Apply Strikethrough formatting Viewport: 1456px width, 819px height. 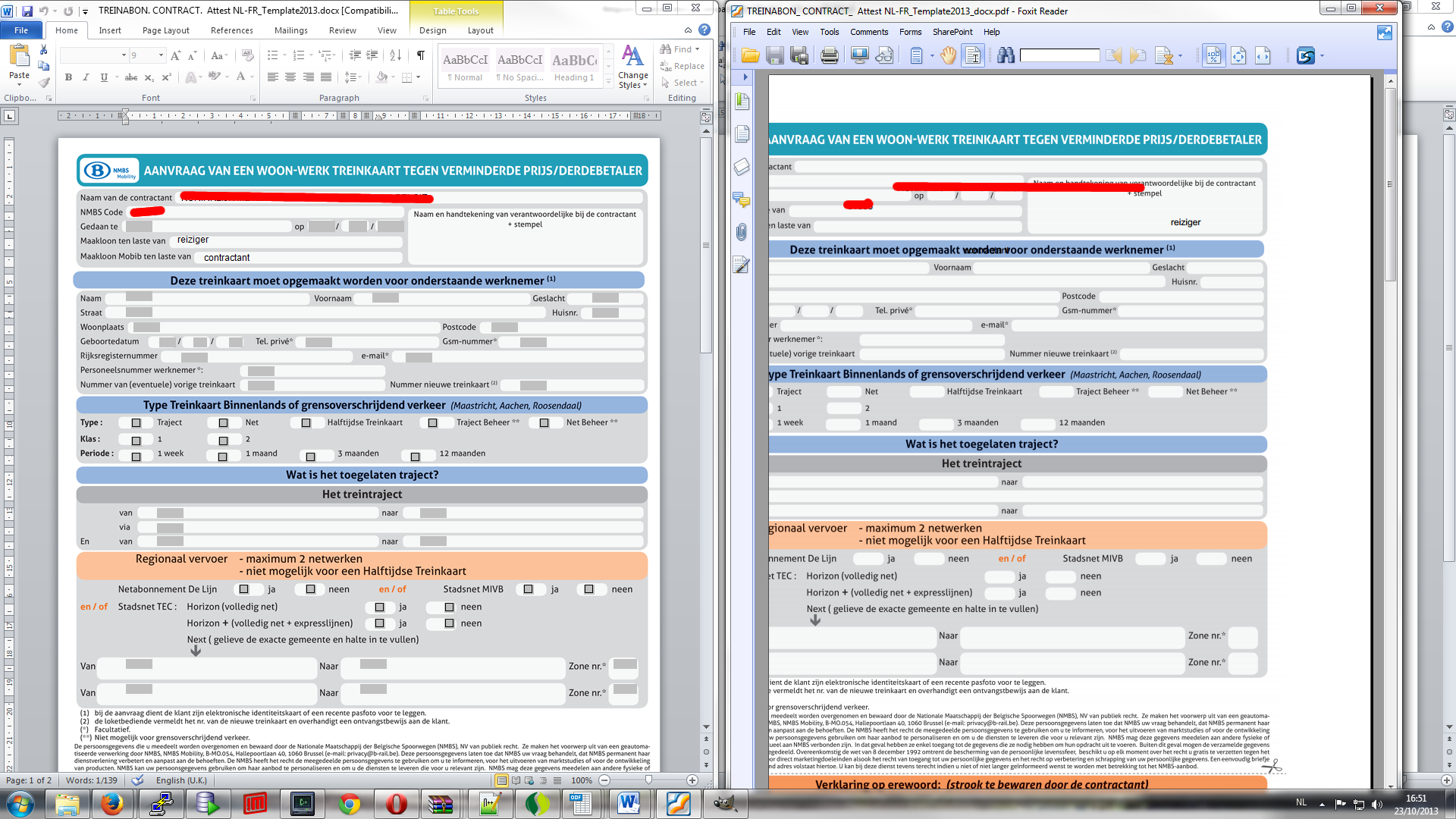click(130, 77)
